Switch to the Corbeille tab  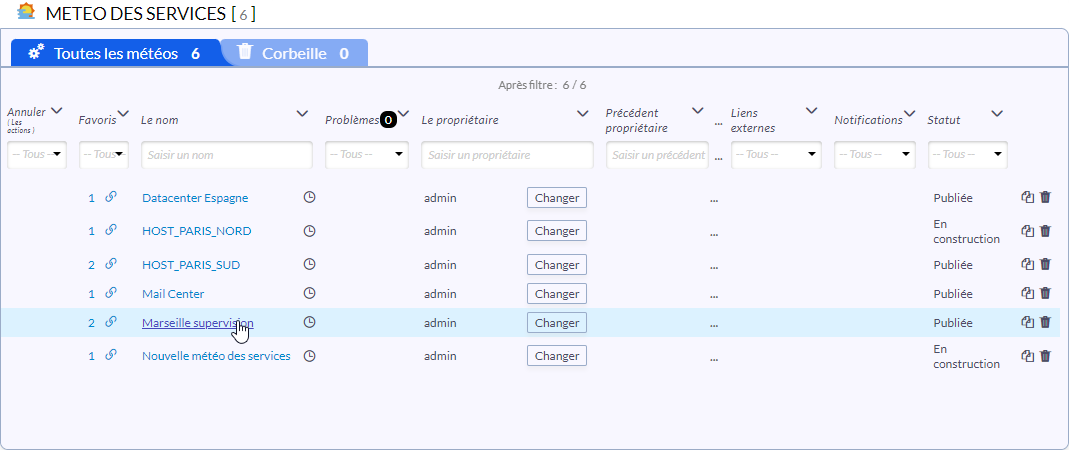[x=294, y=53]
